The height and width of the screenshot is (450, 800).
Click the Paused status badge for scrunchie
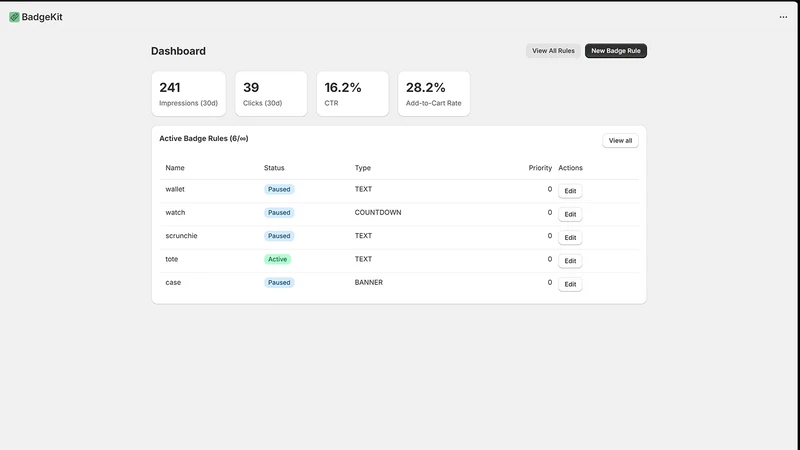[x=279, y=236]
